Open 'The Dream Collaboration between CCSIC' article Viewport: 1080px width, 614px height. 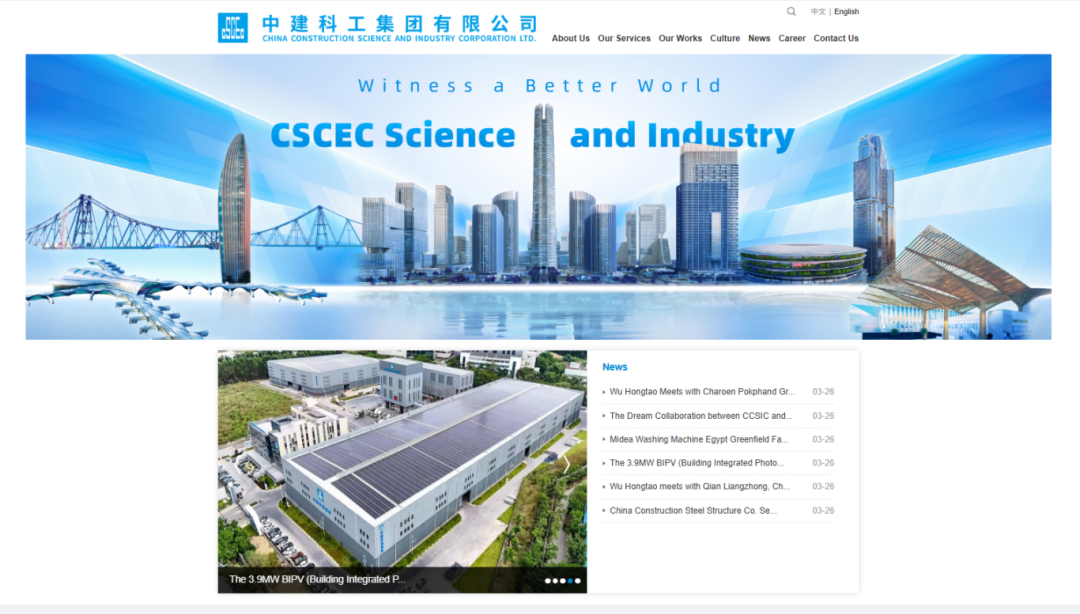[x=700, y=416]
